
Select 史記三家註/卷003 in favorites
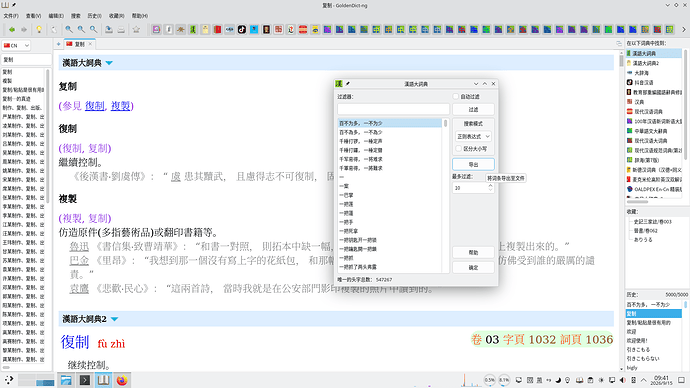(652, 222)
